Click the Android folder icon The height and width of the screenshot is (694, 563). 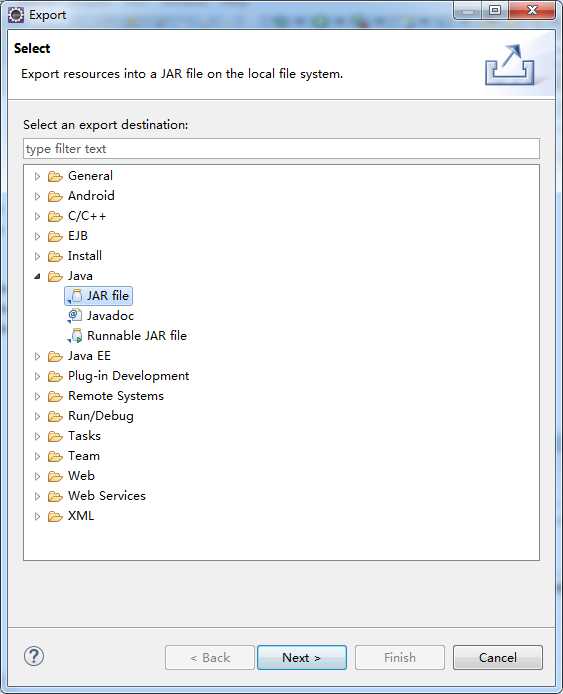(55, 196)
